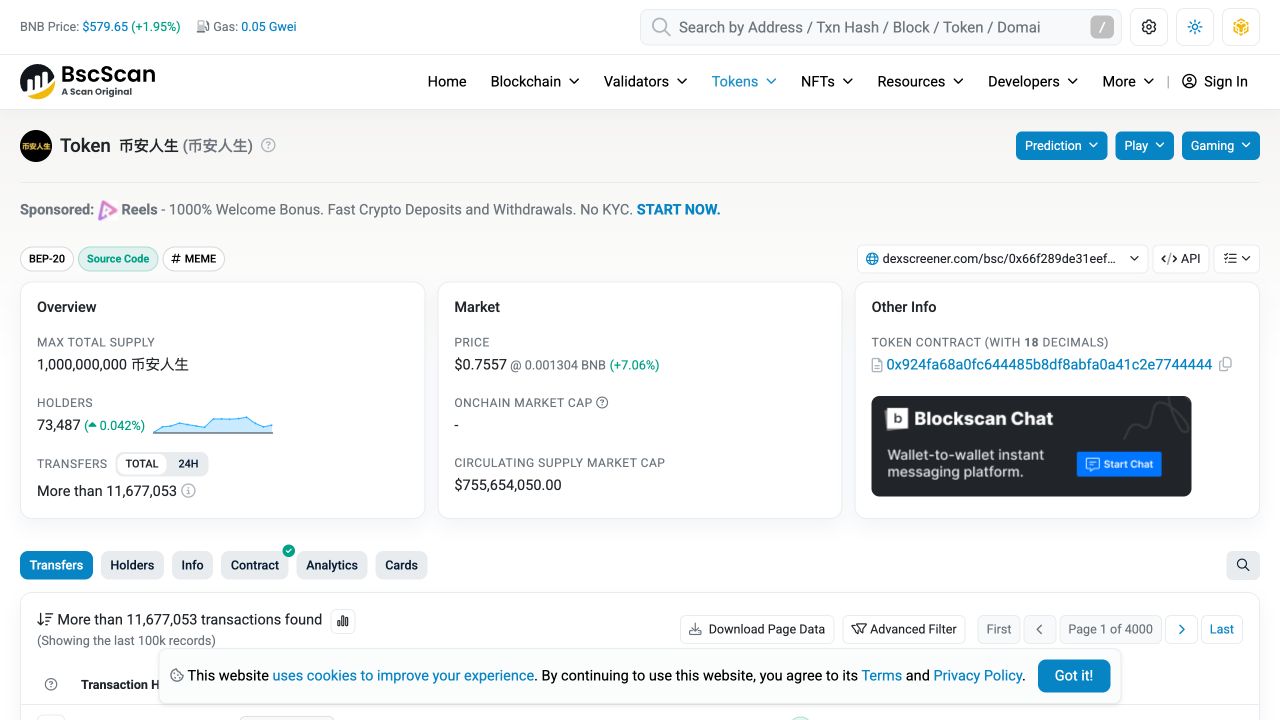
Task: Click search magnifier button beside tabs
Action: click(x=1243, y=565)
